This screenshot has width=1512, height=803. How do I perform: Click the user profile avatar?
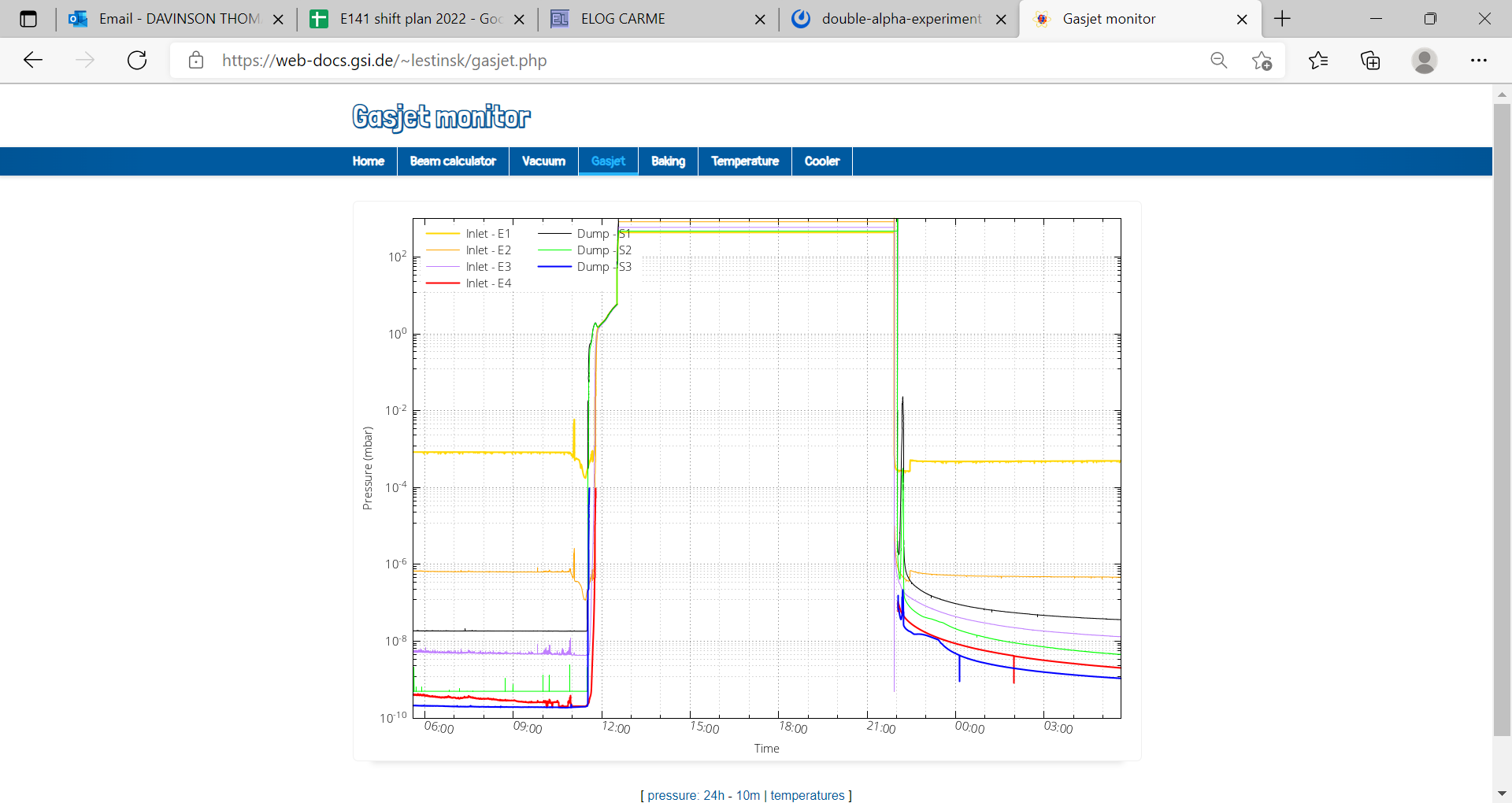pos(1424,61)
